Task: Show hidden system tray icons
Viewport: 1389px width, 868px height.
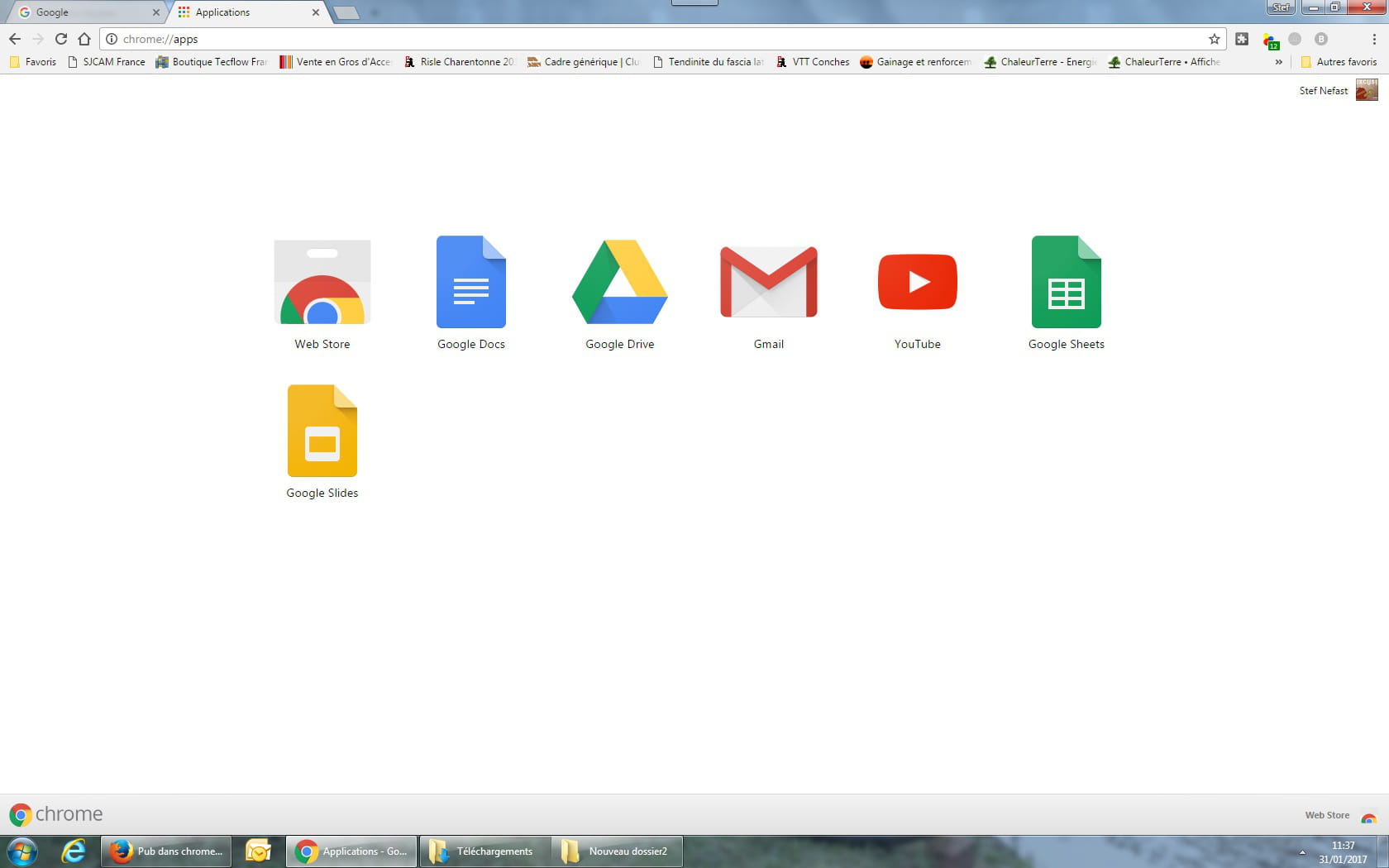Action: (x=1302, y=852)
